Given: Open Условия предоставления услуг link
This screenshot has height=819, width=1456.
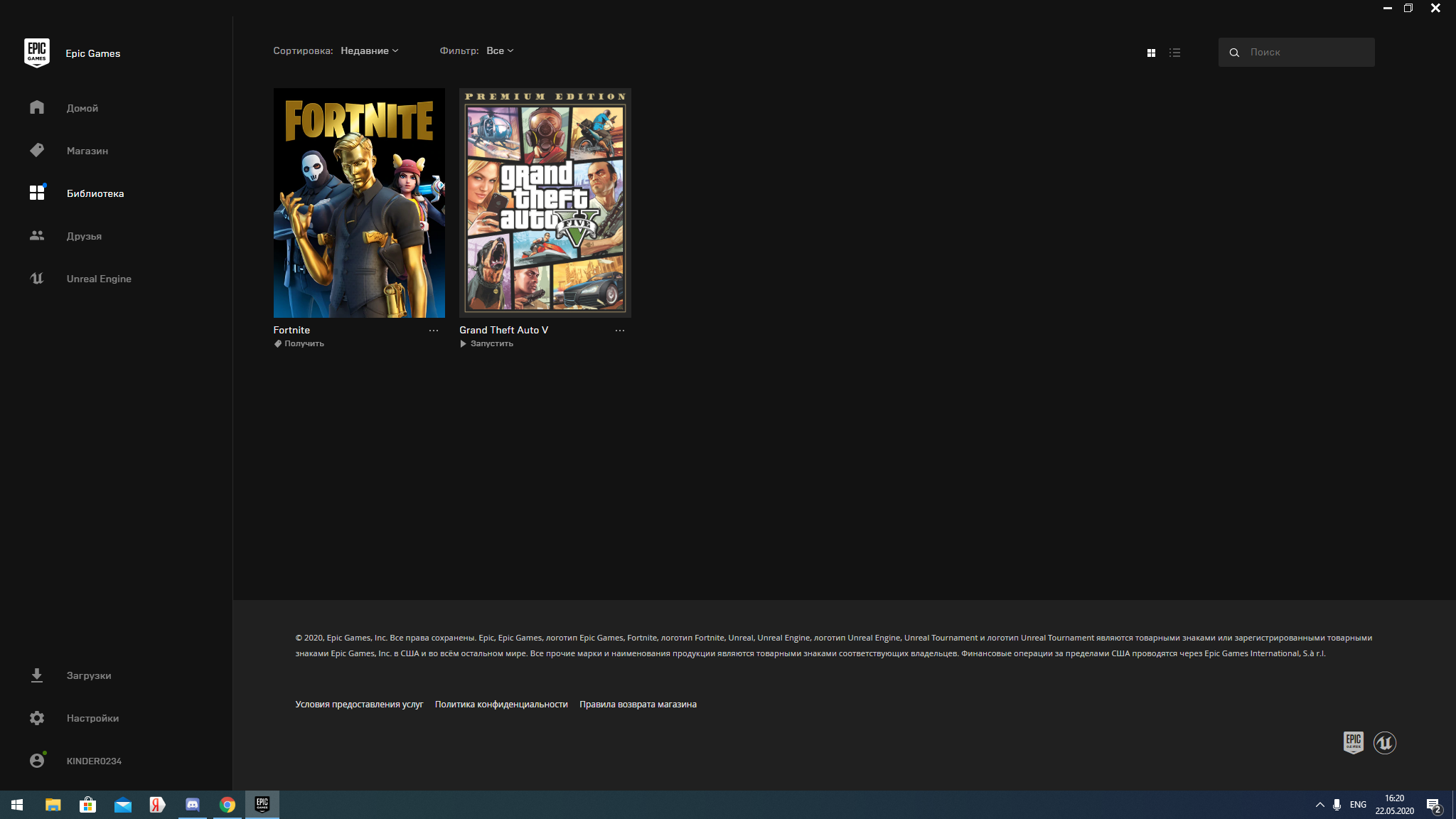Looking at the screenshot, I should [x=359, y=704].
